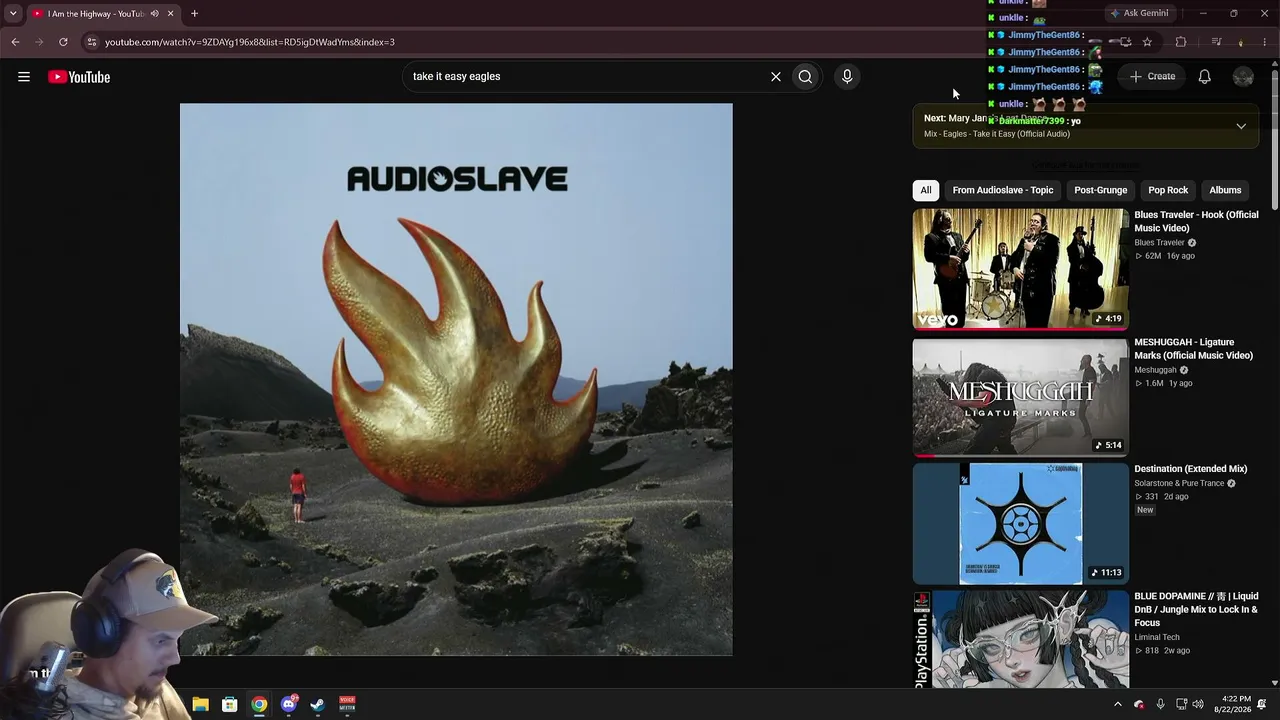Open the Destination Extended Mix thumbnail
The width and height of the screenshot is (1280, 720).
pyautogui.click(x=1020, y=523)
